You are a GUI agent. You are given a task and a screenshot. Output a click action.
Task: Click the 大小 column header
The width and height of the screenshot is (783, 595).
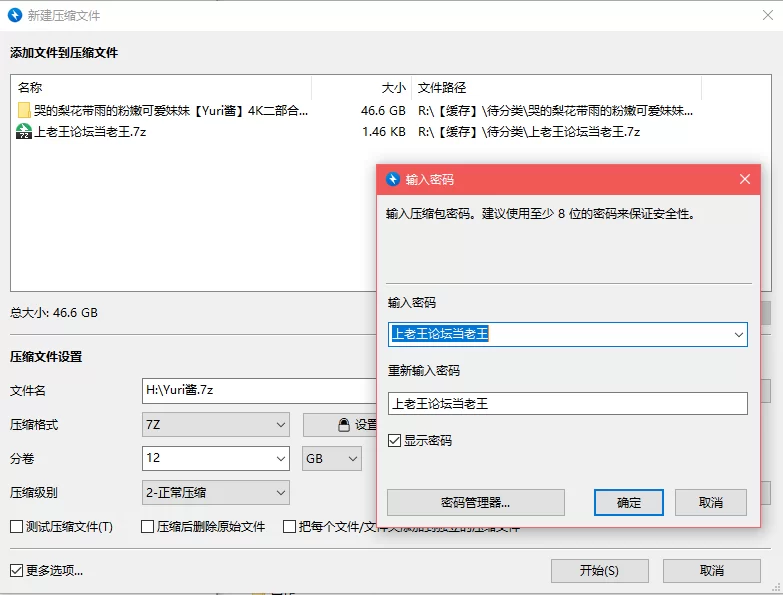click(x=362, y=88)
